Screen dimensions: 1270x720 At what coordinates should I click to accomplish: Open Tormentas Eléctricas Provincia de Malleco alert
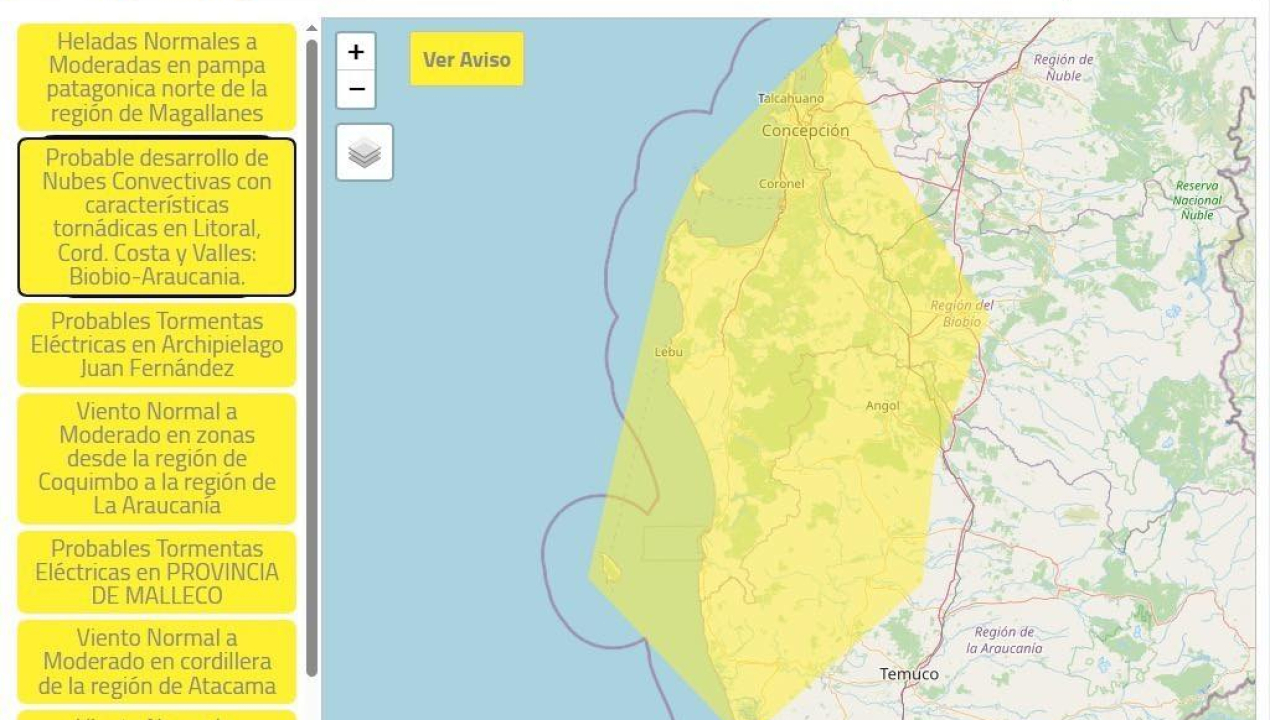point(157,572)
